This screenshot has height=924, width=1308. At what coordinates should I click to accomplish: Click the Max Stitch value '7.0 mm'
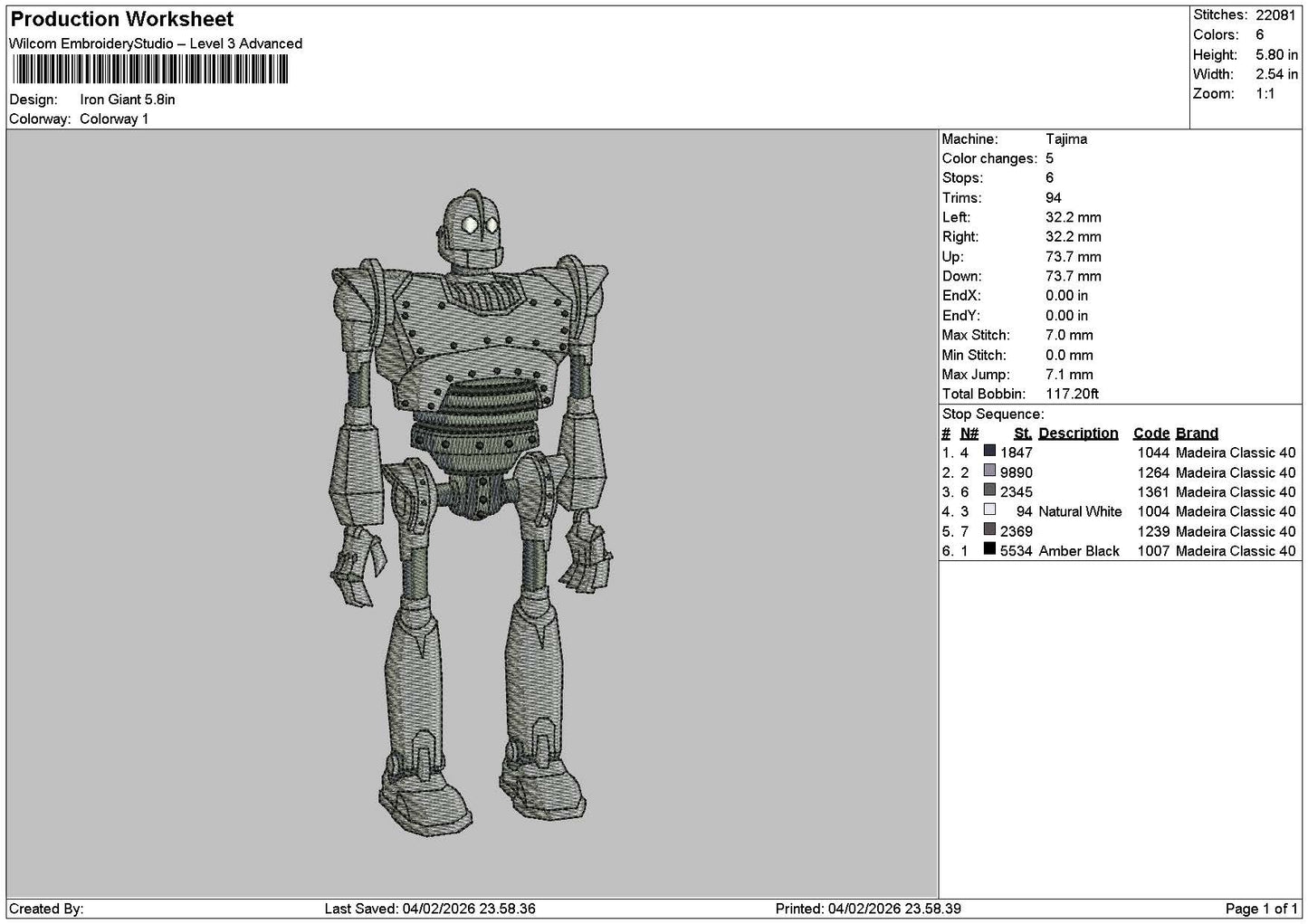click(1070, 335)
